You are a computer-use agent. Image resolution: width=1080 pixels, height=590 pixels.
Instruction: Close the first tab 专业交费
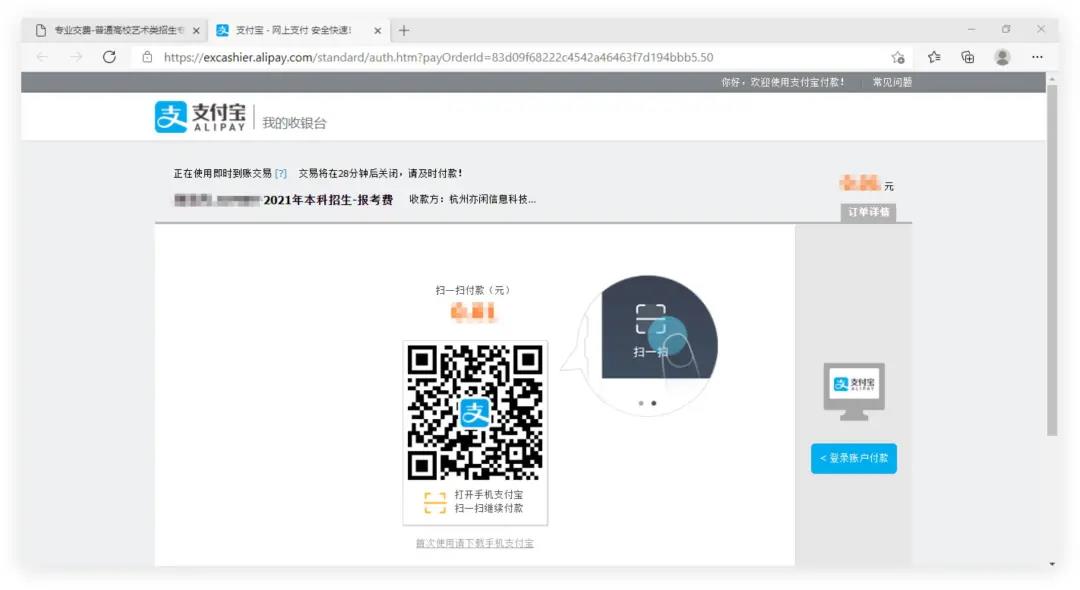196,30
